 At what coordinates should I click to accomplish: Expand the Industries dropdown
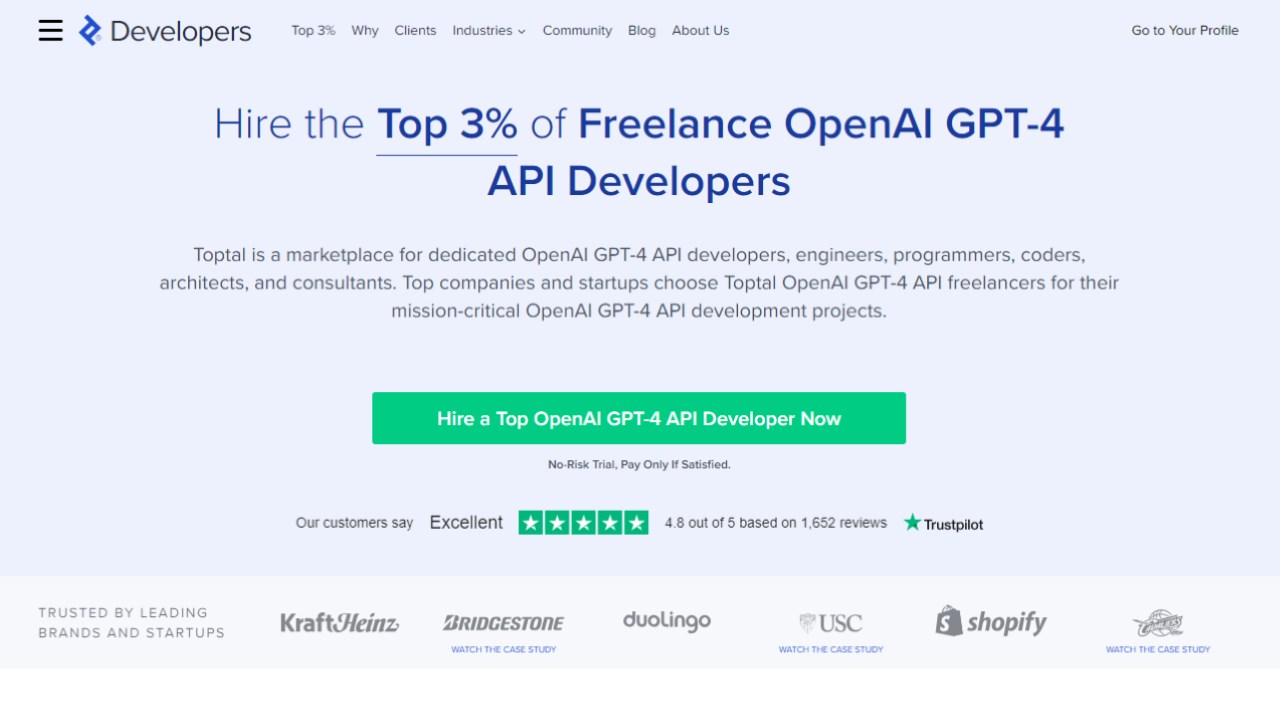tap(489, 31)
